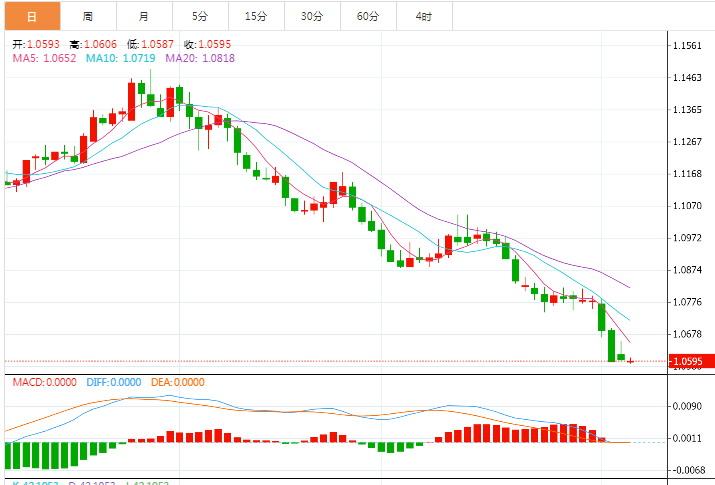Open the 4时 timeframe tab
The image size is (715, 485).
coord(425,16)
